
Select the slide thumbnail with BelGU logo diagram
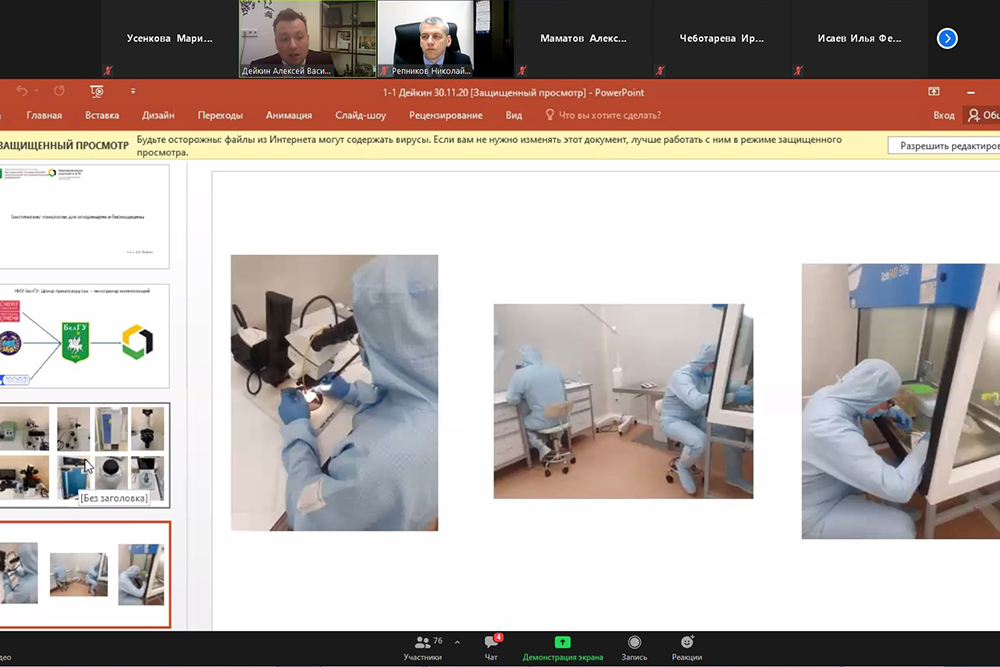tap(85, 336)
